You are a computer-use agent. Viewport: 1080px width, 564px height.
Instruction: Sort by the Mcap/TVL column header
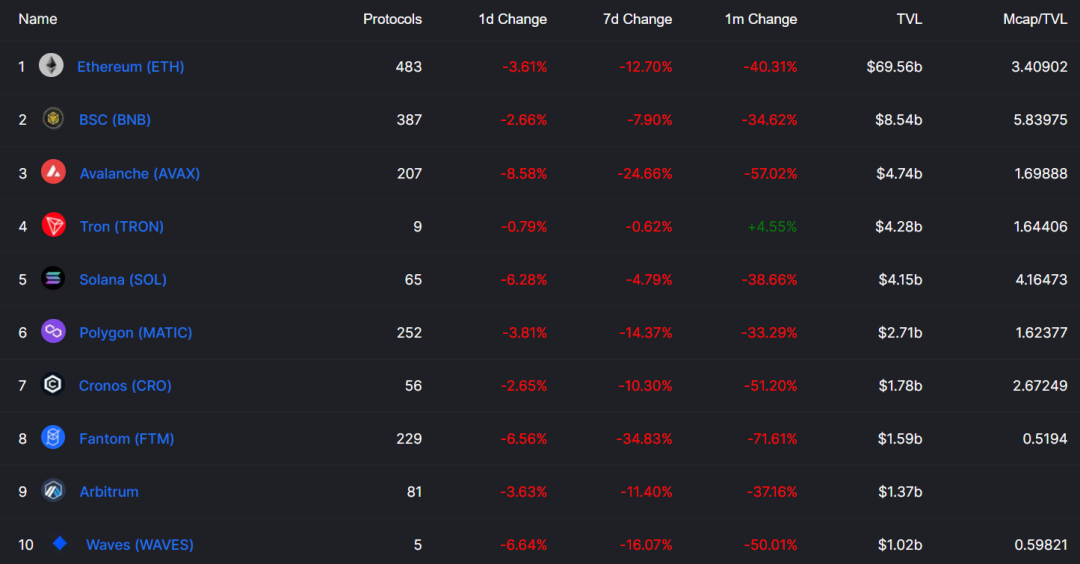coord(1035,19)
